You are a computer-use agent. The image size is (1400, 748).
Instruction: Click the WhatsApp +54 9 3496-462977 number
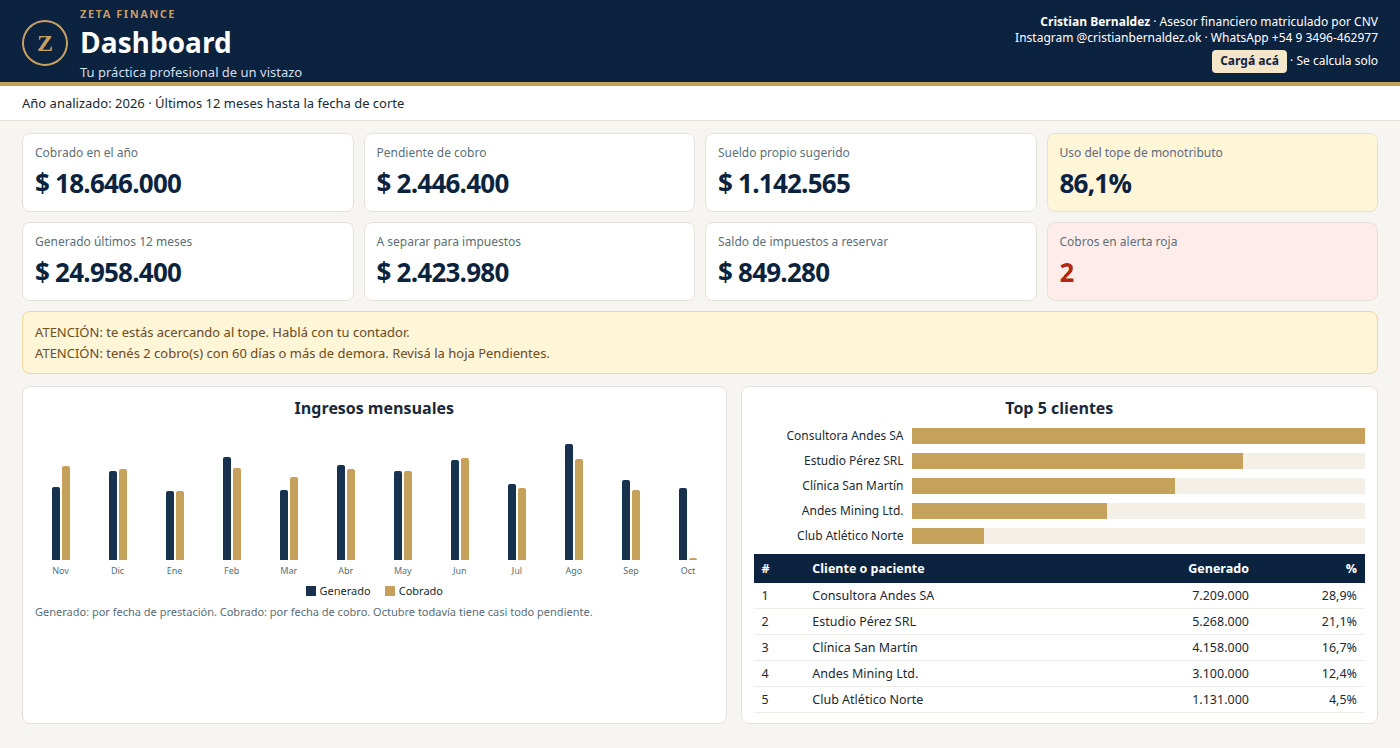point(1294,38)
